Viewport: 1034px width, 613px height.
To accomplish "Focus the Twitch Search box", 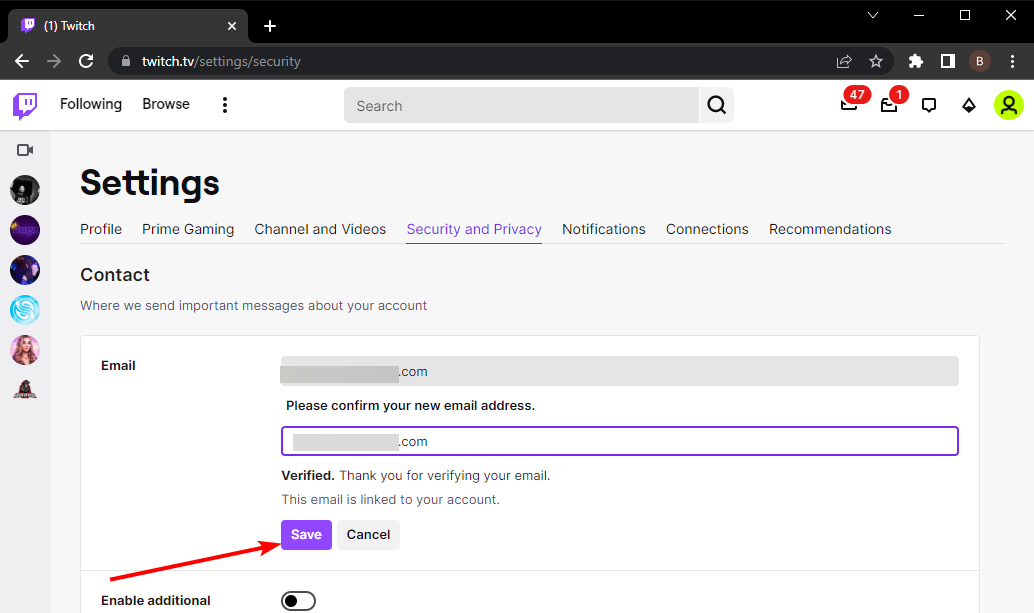I will [x=520, y=105].
